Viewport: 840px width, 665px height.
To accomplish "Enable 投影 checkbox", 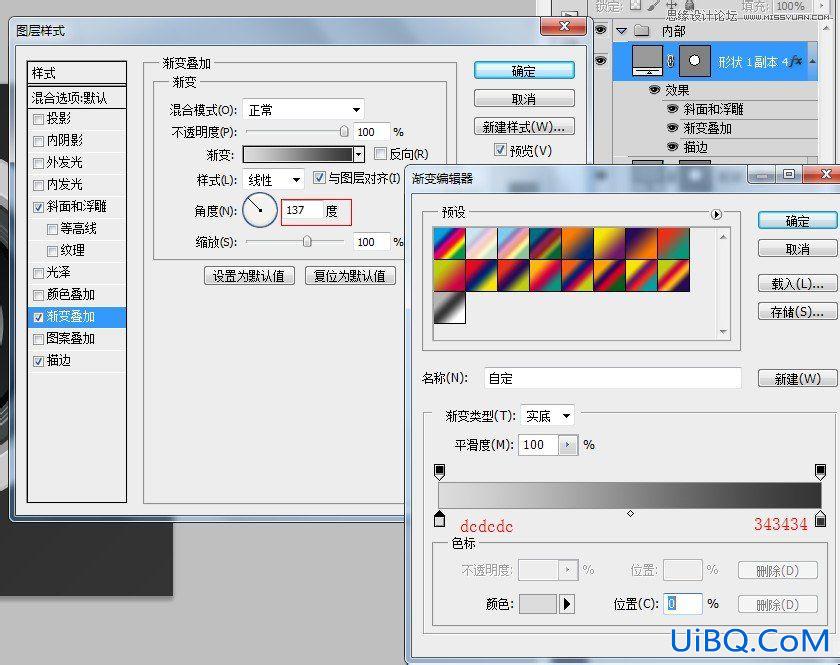I will (x=38, y=119).
